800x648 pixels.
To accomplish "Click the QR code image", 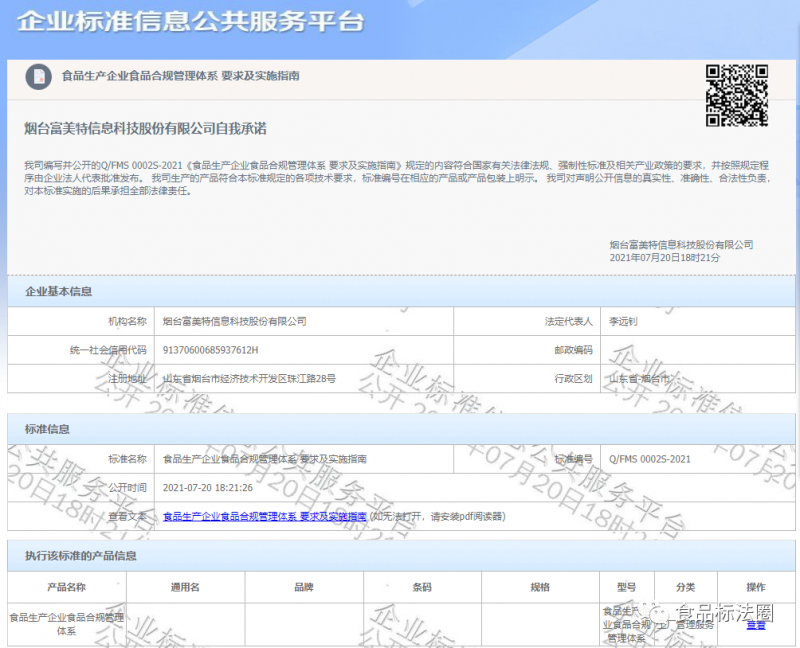I will [736, 95].
